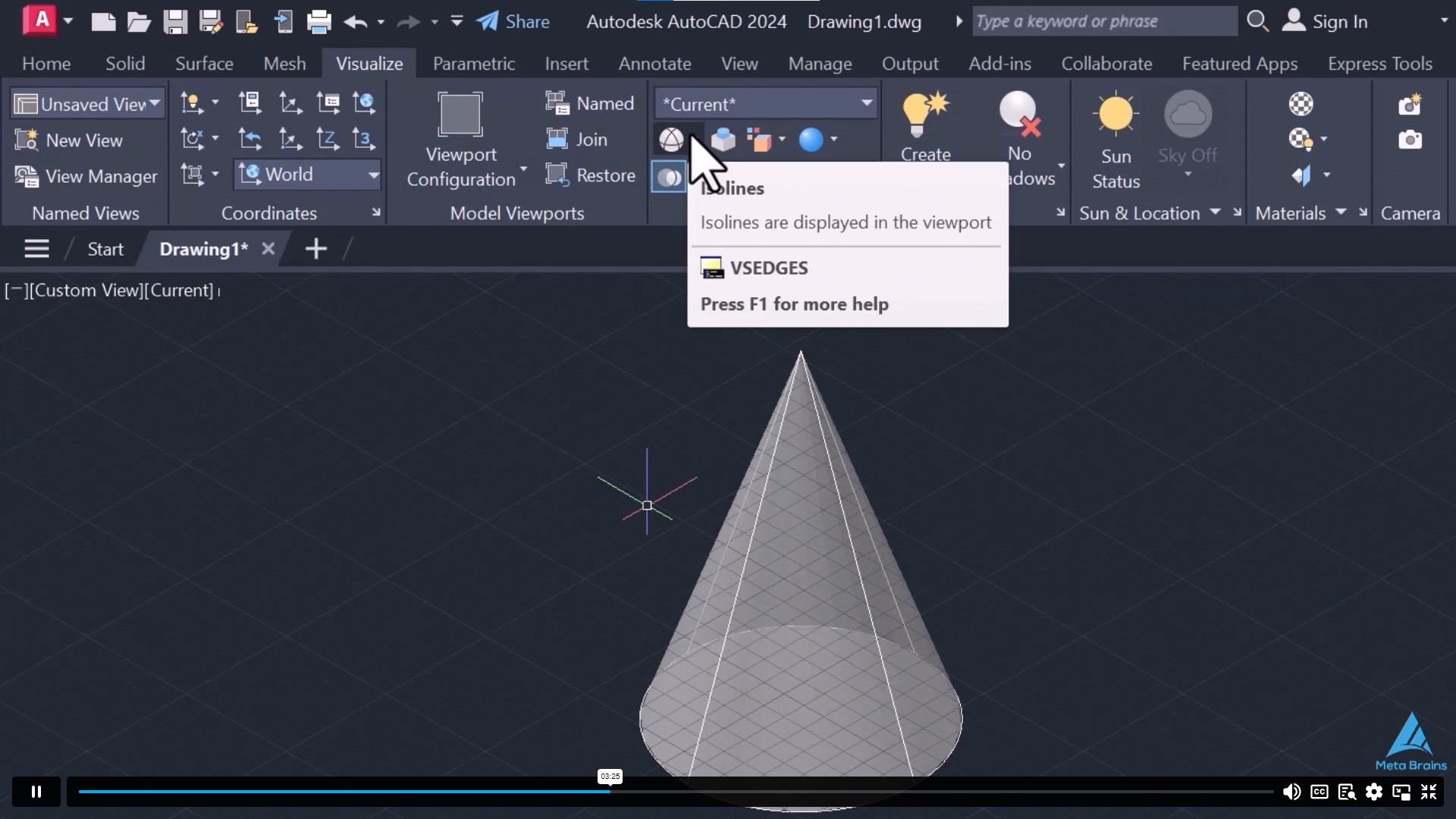The height and width of the screenshot is (819, 1456).
Task: Mute the video player audio
Action: pos(1291,792)
